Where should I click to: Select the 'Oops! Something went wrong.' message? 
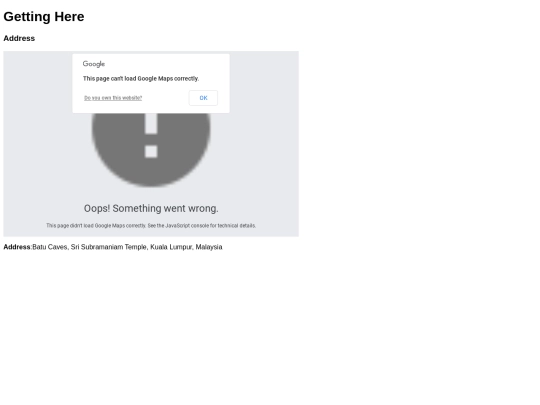[x=151, y=208]
